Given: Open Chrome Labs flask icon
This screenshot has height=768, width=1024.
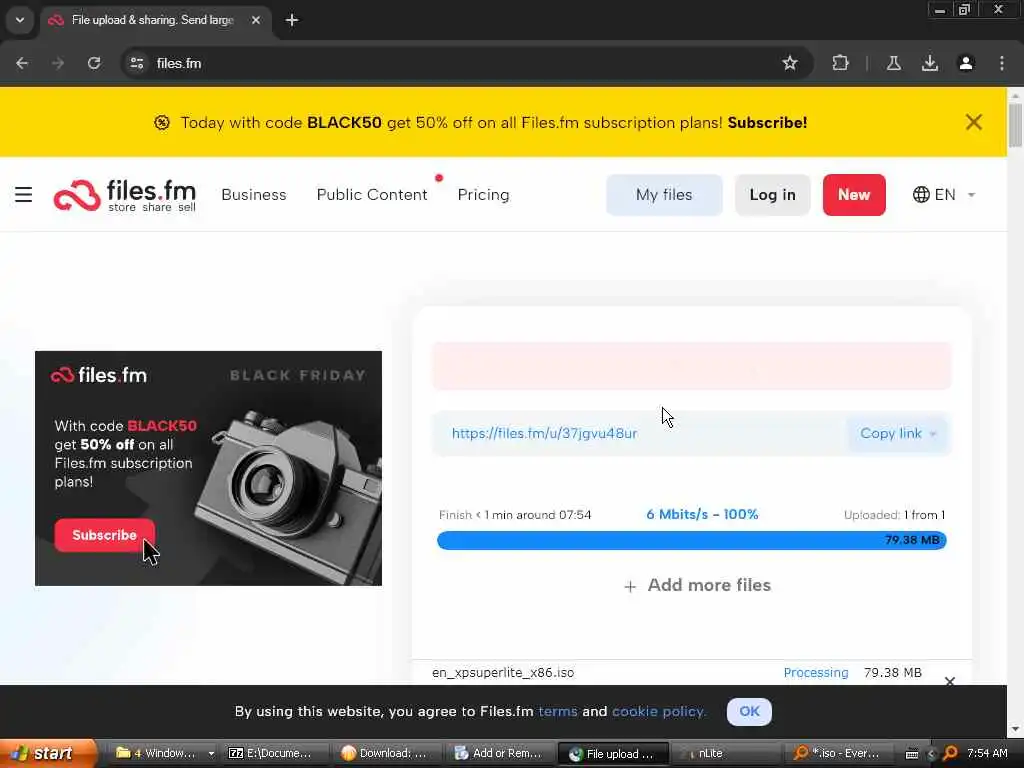Looking at the screenshot, I should pyautogui.click(x=893, y=63).
